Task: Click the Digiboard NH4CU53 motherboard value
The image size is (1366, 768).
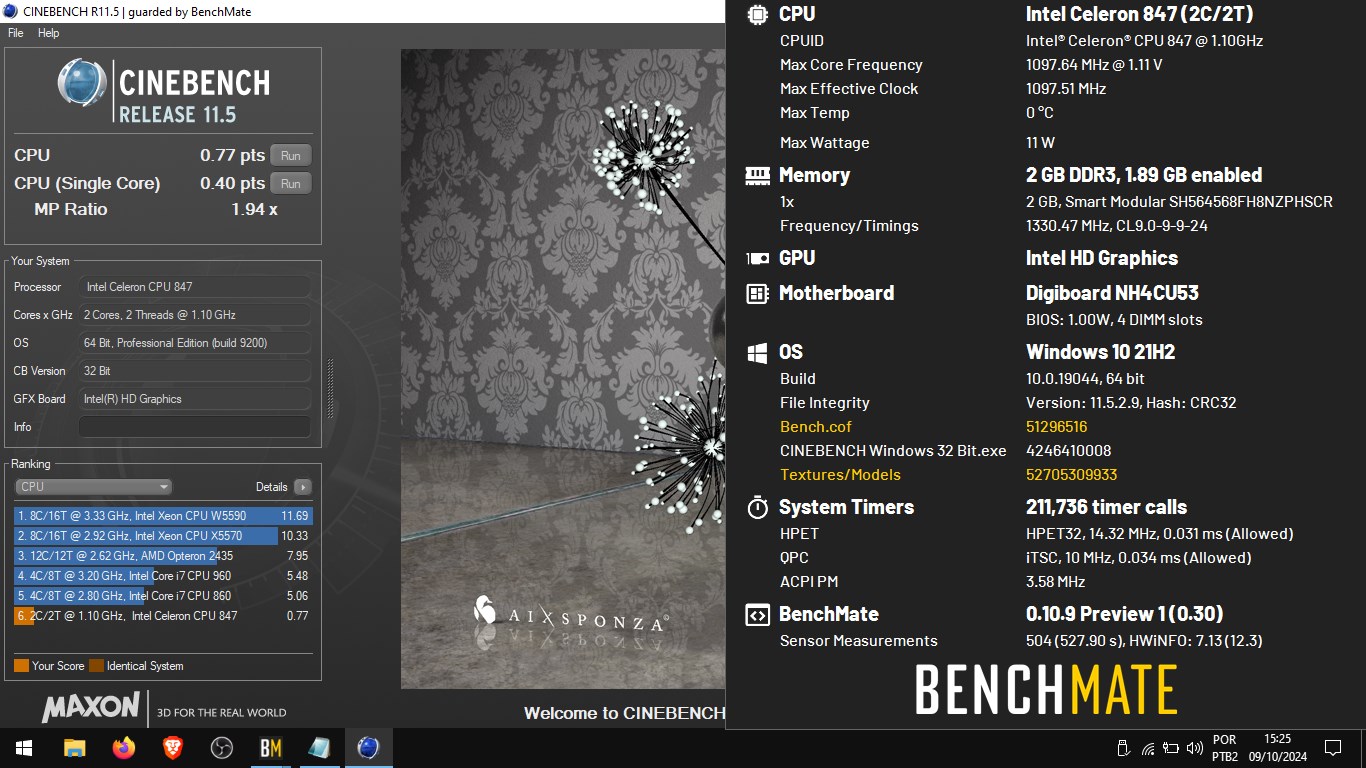Action: coord(1112,293)
